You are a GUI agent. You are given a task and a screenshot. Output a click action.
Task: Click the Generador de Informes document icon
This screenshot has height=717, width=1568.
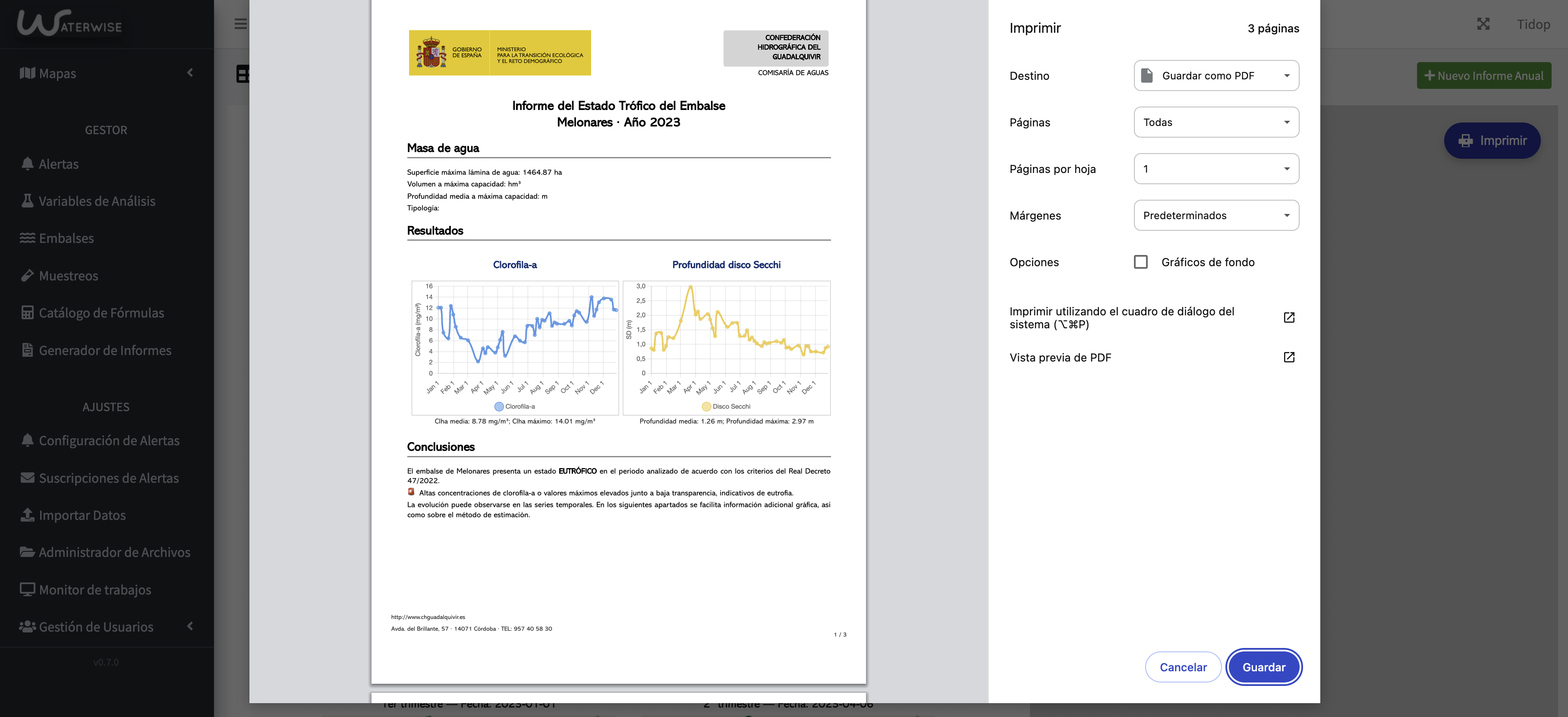(x=27, y=350)
